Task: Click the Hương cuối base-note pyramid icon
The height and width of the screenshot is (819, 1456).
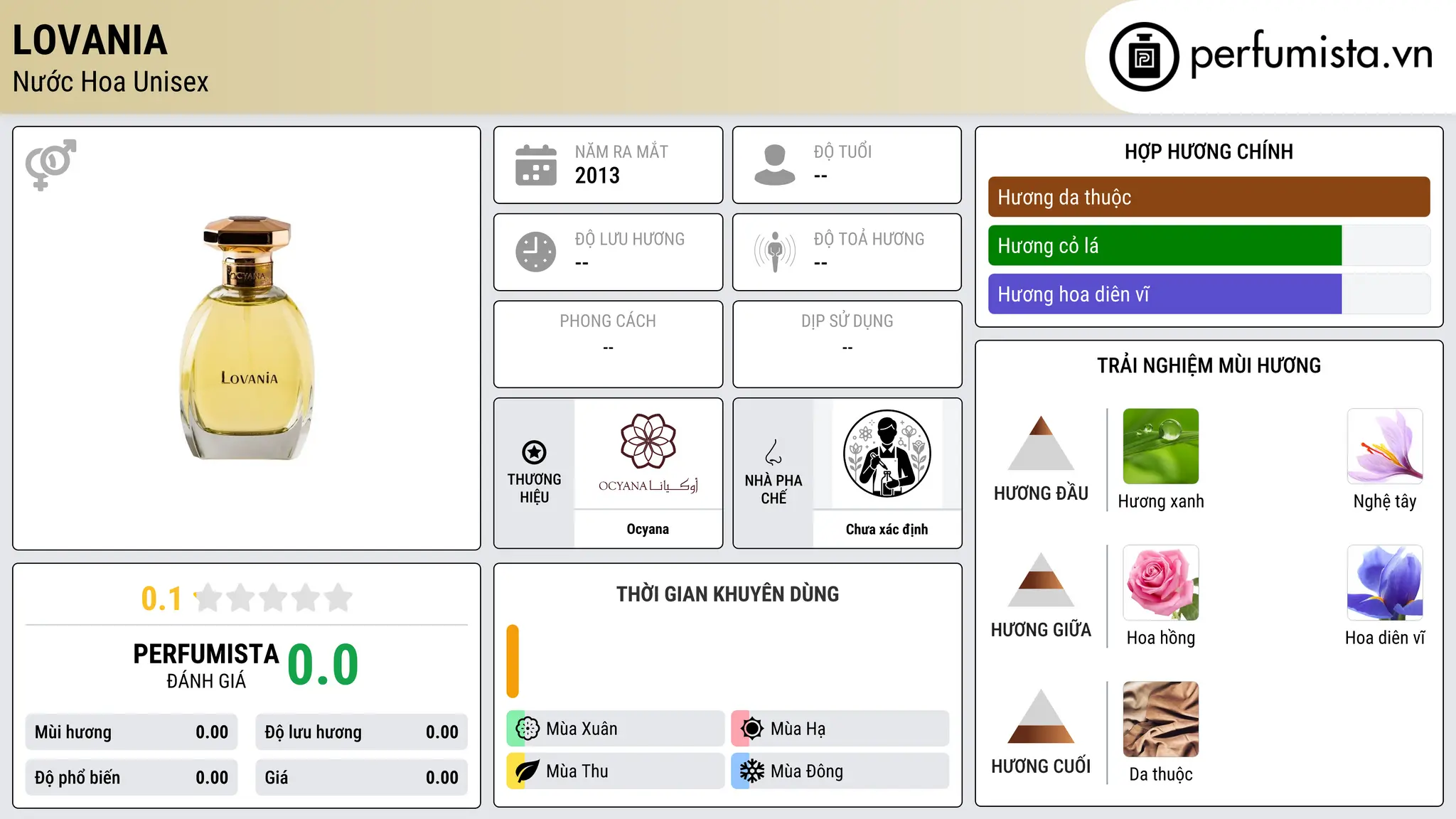Action: pos(1041,716)
